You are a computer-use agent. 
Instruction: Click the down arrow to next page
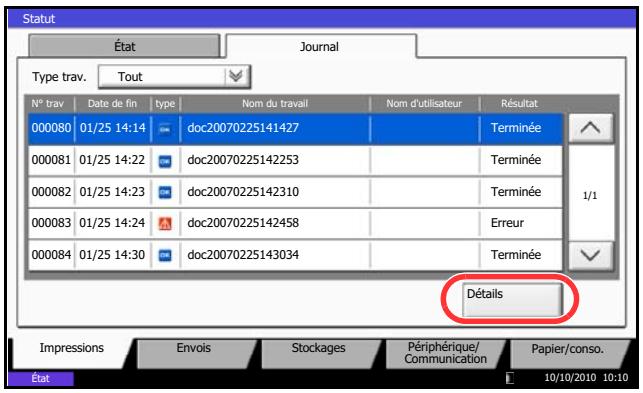pos(591,256)
